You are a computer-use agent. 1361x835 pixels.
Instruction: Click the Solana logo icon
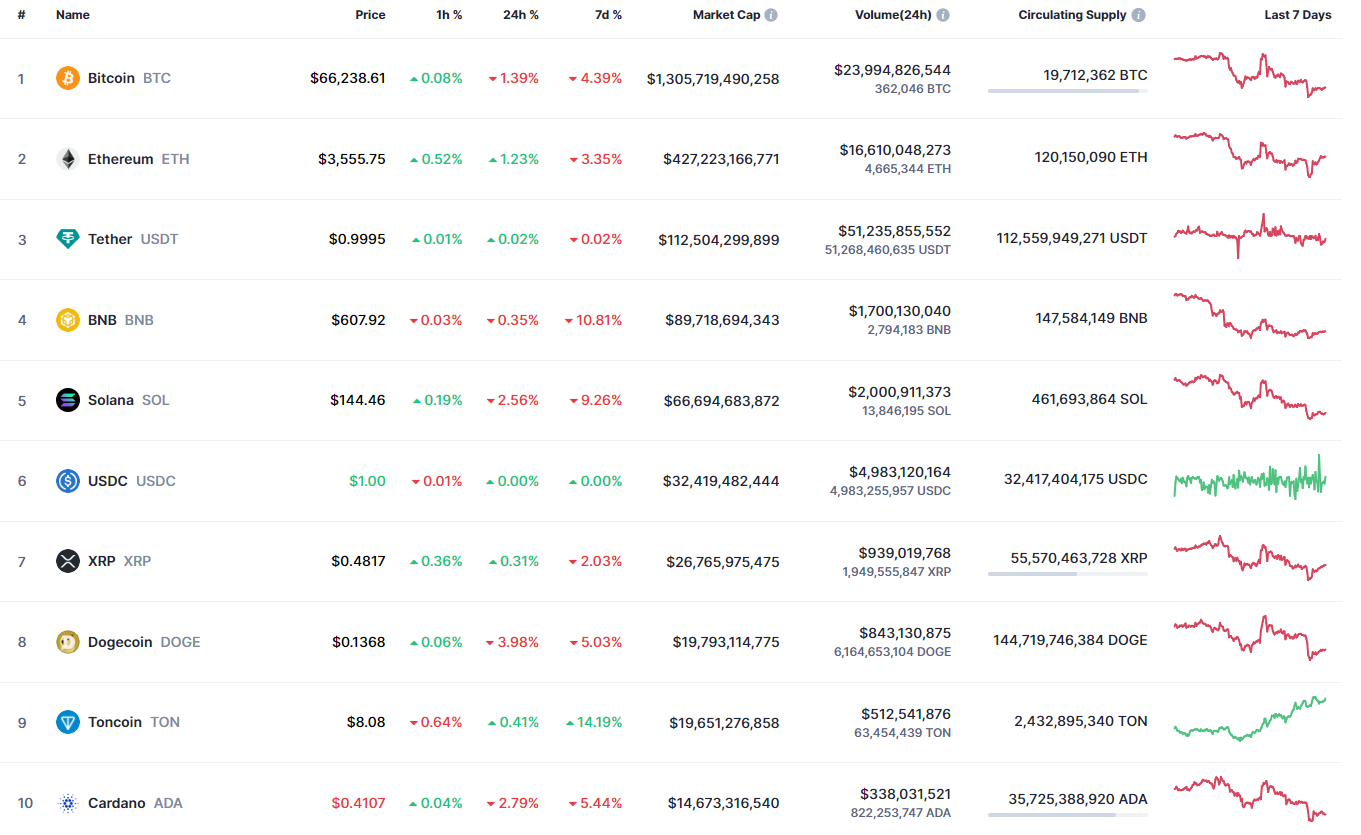[68, 400]
